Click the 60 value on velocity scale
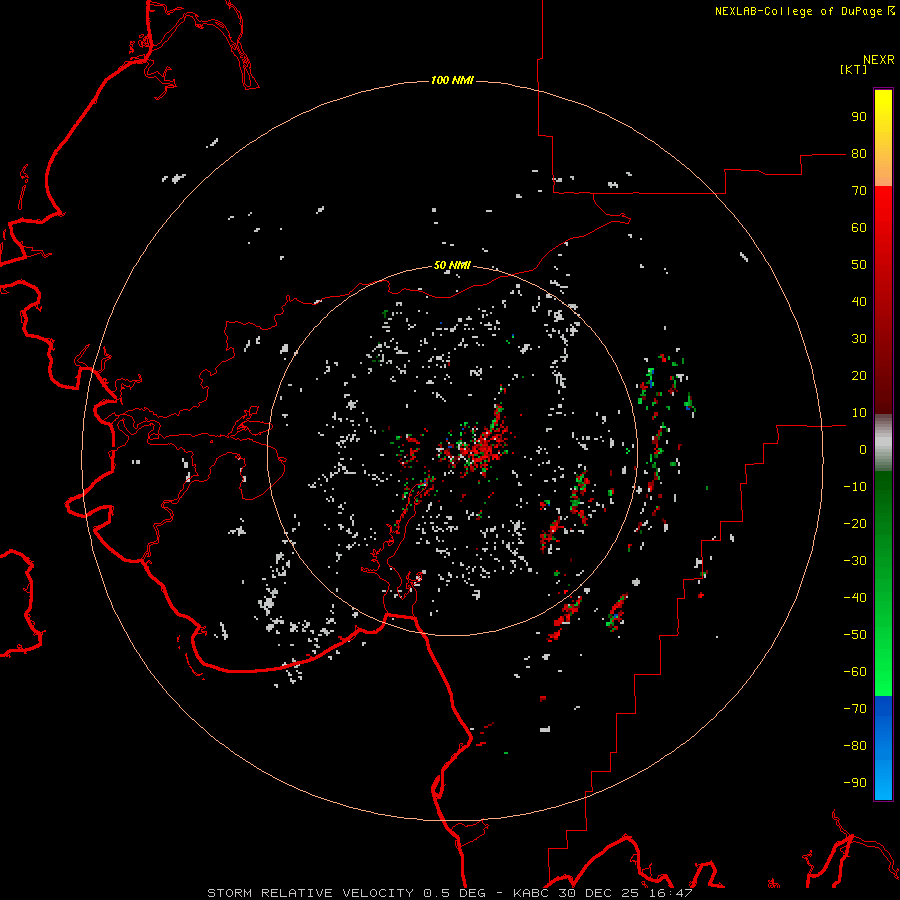 [x=859, y=227]
